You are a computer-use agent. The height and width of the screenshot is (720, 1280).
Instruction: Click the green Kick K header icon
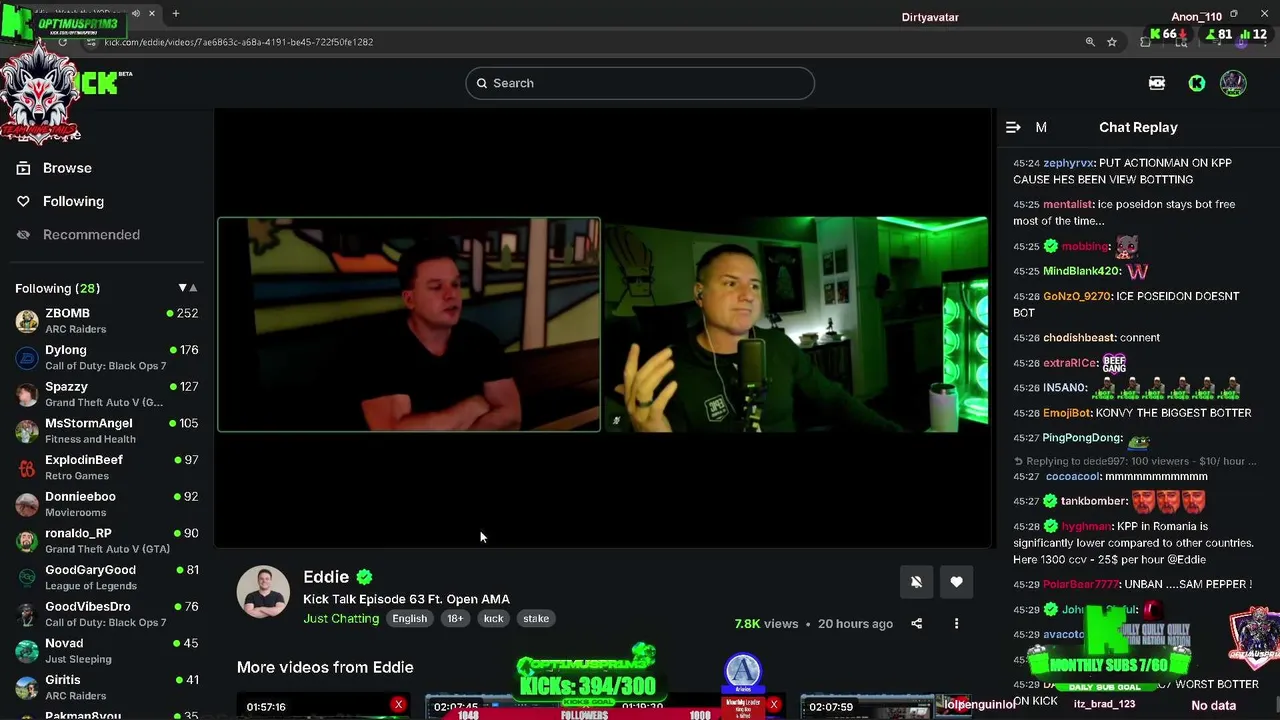pos(1196,83)
